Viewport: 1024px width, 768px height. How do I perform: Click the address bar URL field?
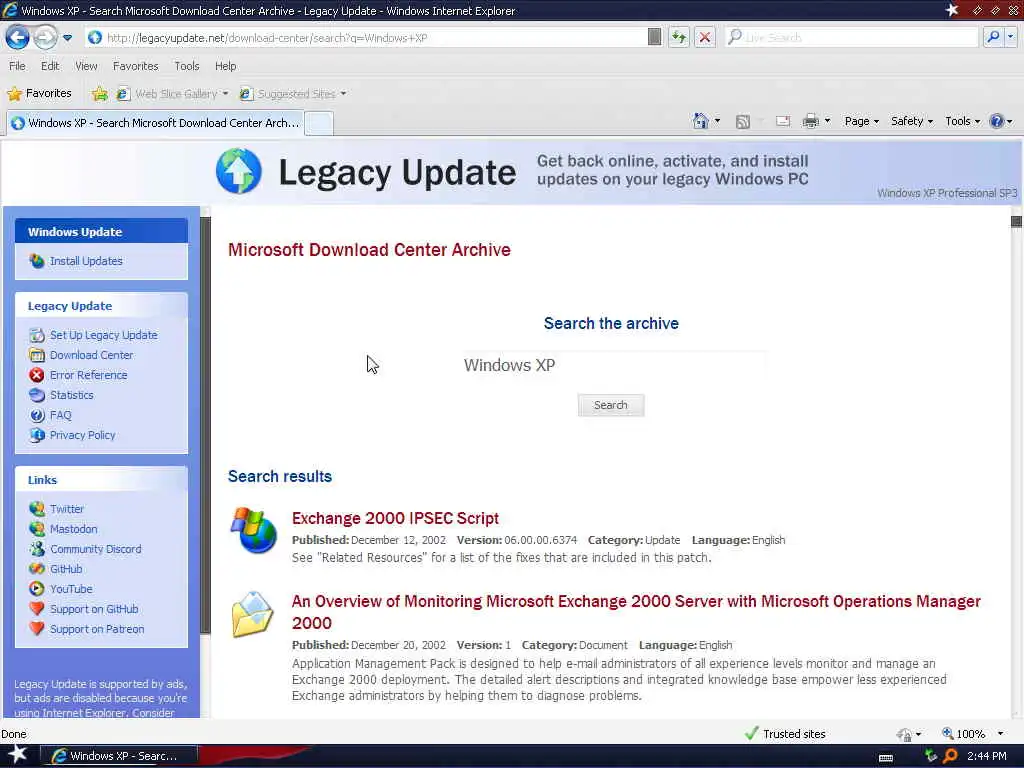click(366, 38)
